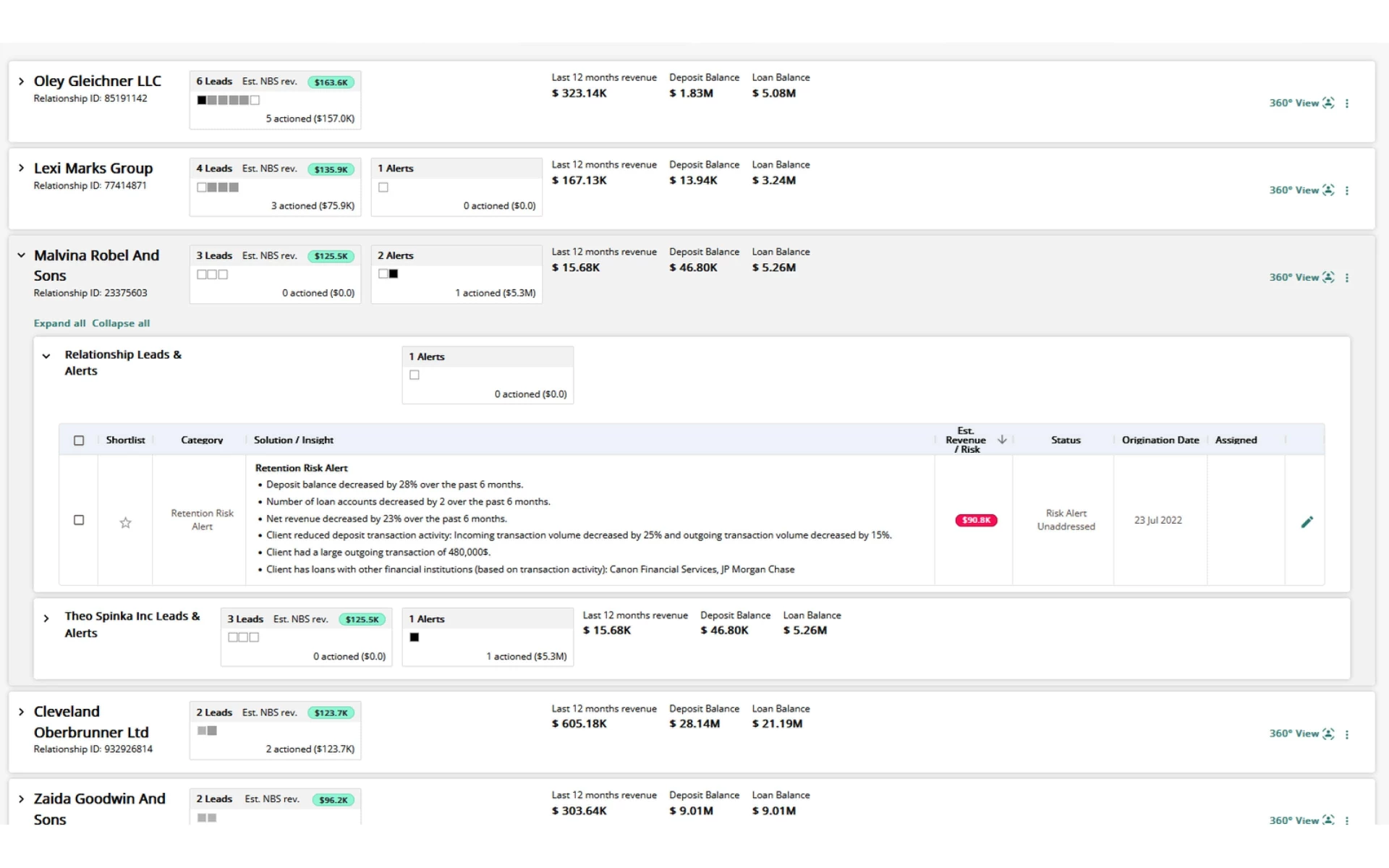Screen dimensions: 1389x868
Task: Click the $90.8K risk badge
Action: coord(976,520)
